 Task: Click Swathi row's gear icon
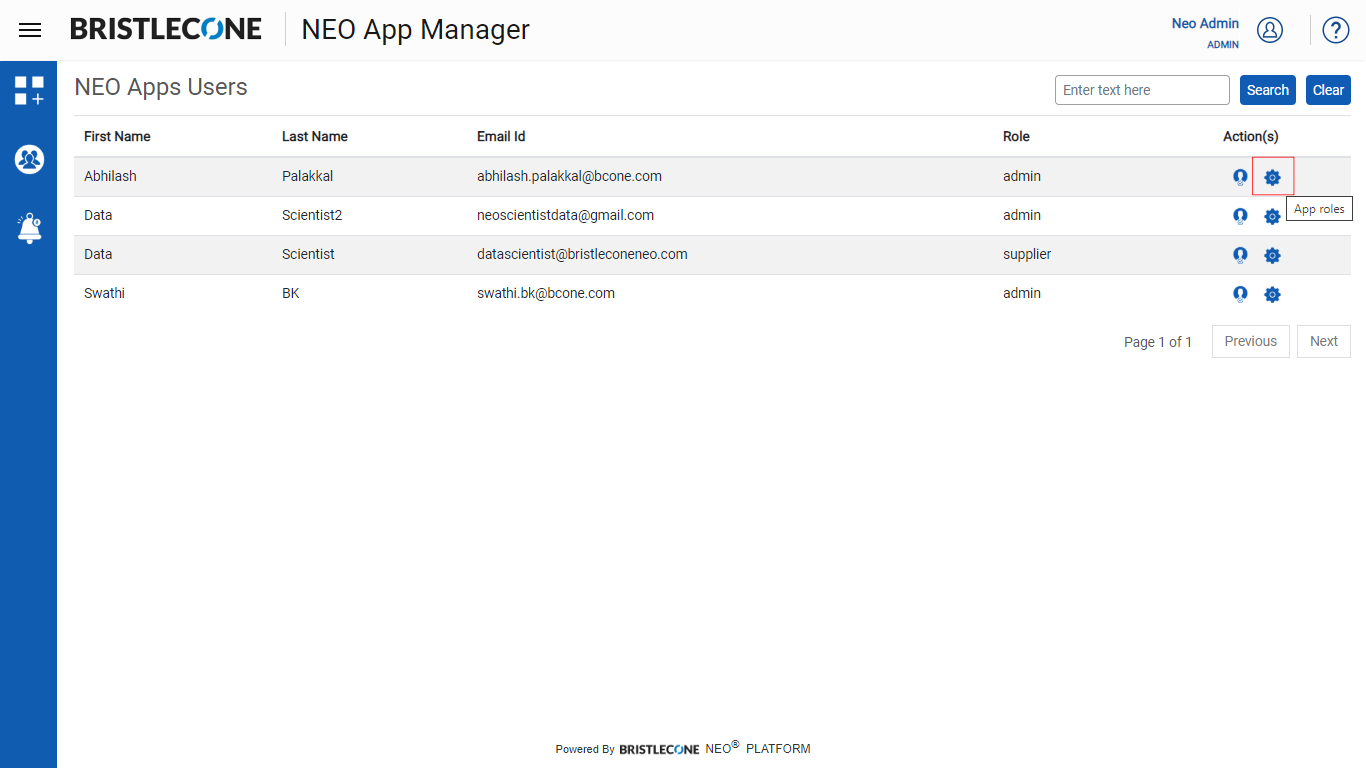pos(1272,294)
